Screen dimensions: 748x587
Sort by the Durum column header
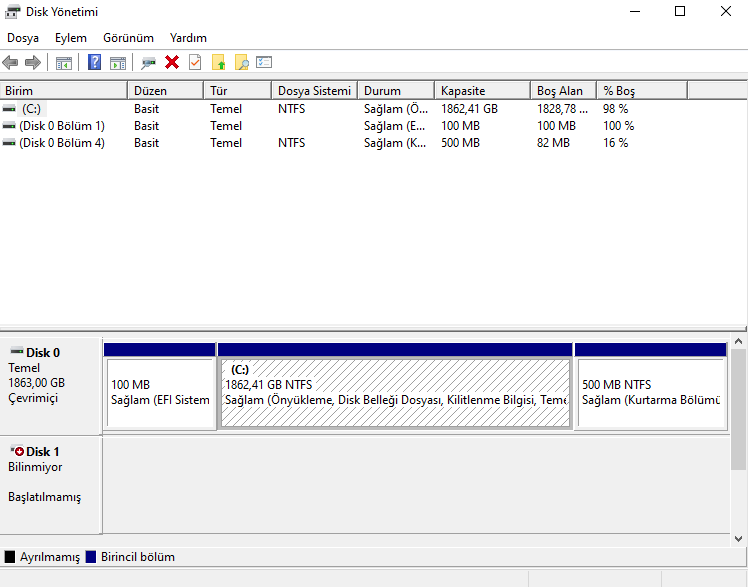click(x=396, y=91)
